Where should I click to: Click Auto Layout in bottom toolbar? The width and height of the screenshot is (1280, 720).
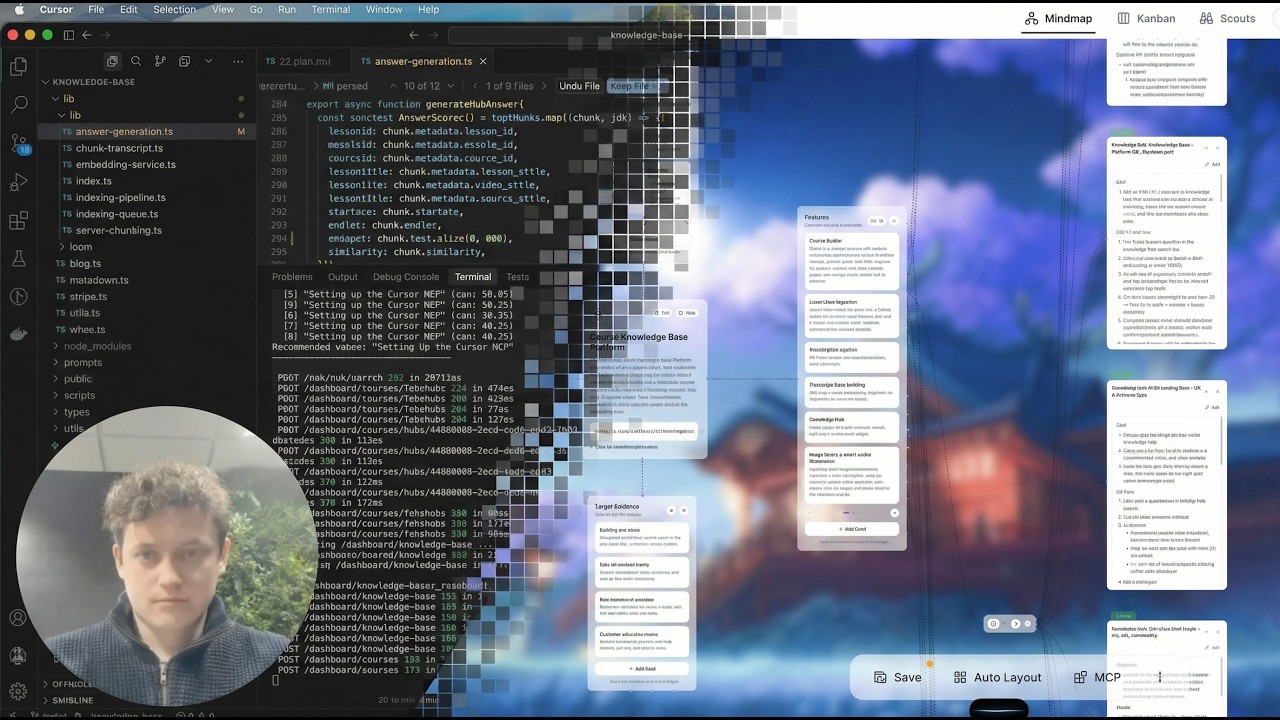tap(997, 677)
